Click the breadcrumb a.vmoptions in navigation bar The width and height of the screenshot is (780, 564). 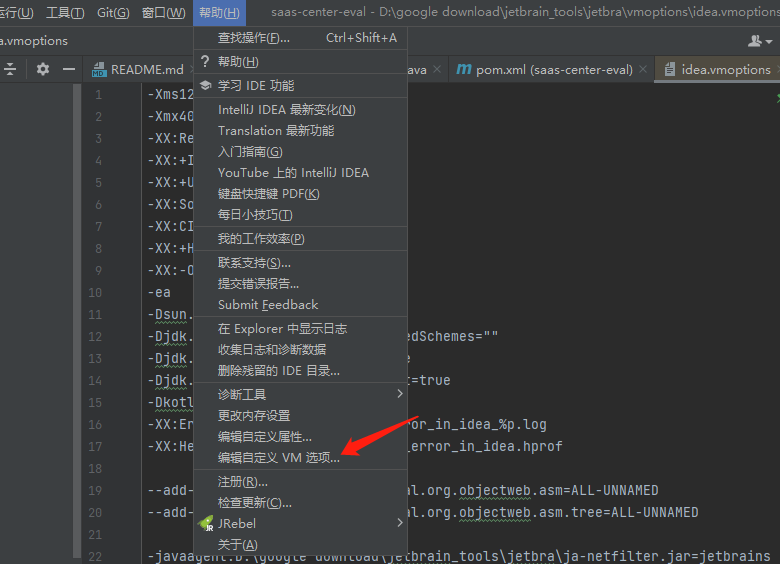[x=34, y=41]
